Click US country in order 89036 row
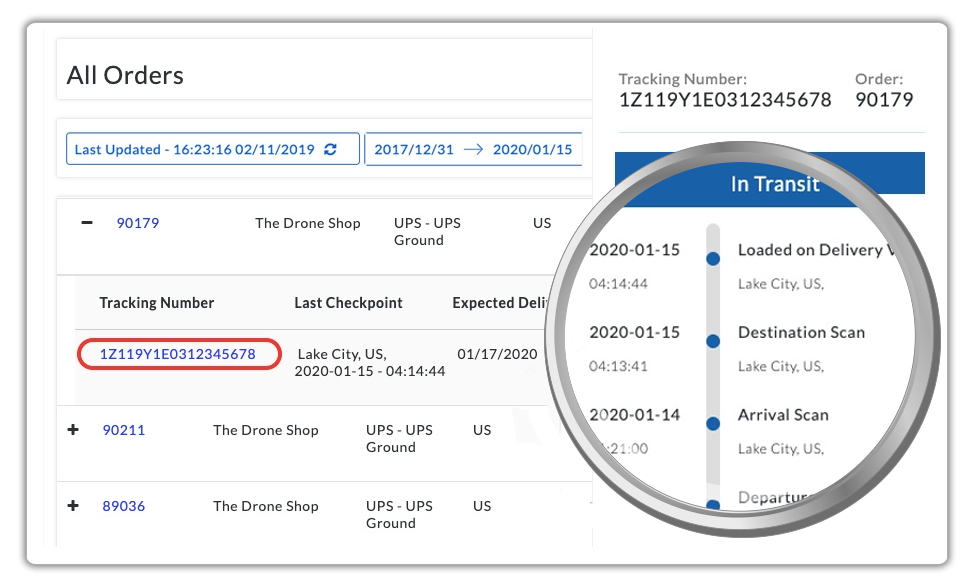Image resolution: width=972 pixels, height=586 pixels. 482,506
